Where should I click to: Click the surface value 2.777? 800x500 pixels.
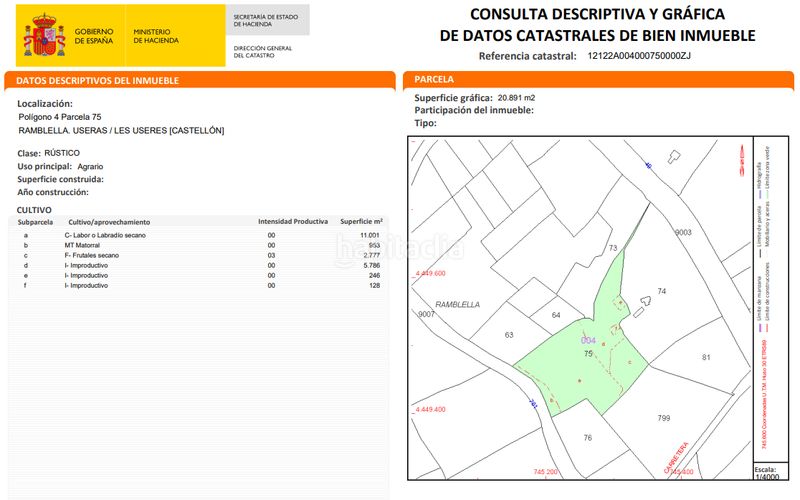pyautogui.click(x=372, y=255)
